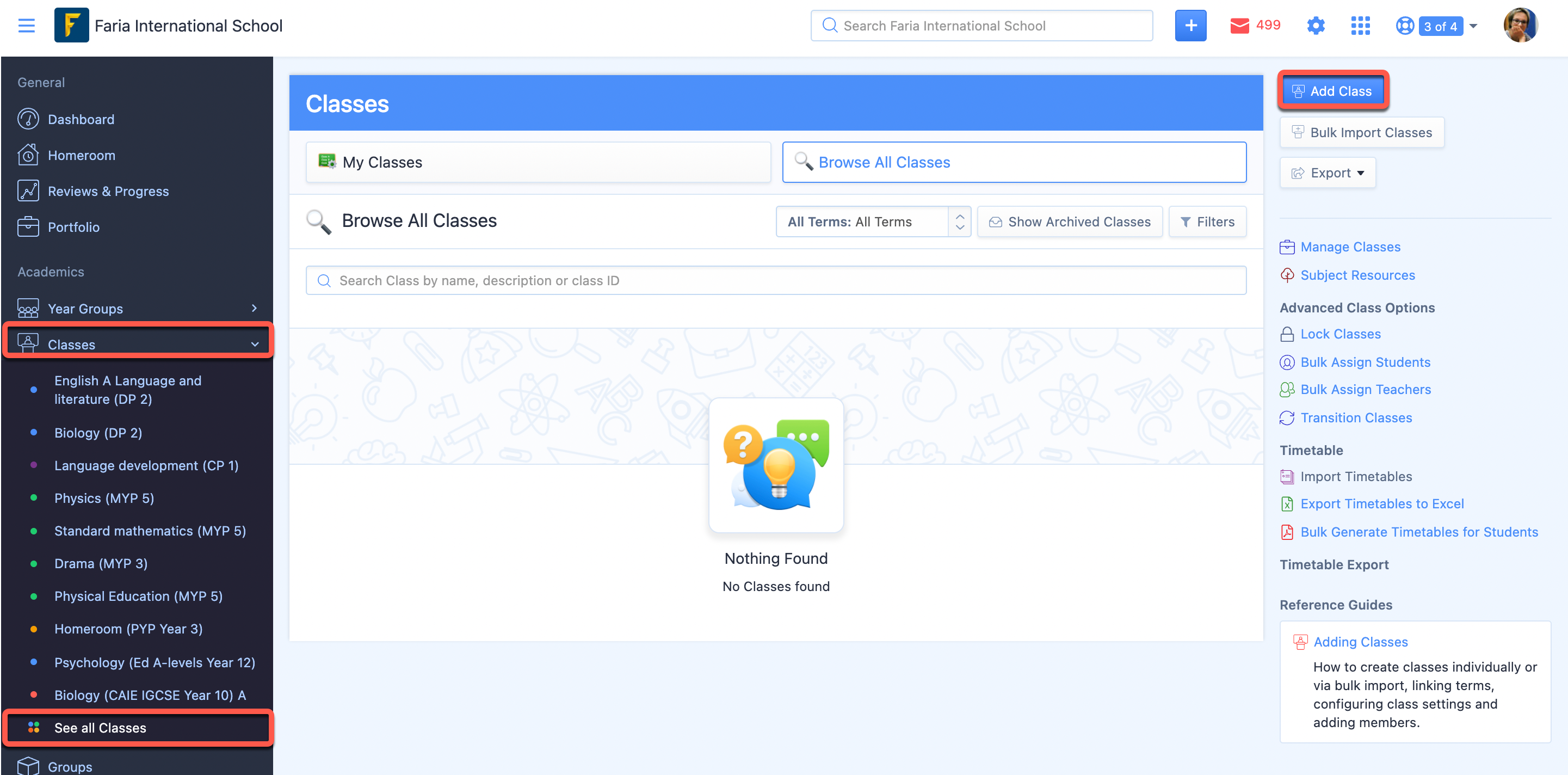The image size is (1568, 775).
Task: Open Portfolio in the sidebar
Action: pos(73,227)
